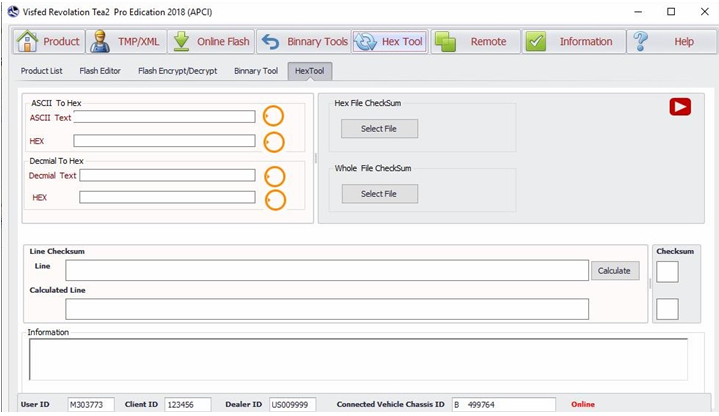
Task: Open the Product toolbar section
Action: (x=48, y=42)
